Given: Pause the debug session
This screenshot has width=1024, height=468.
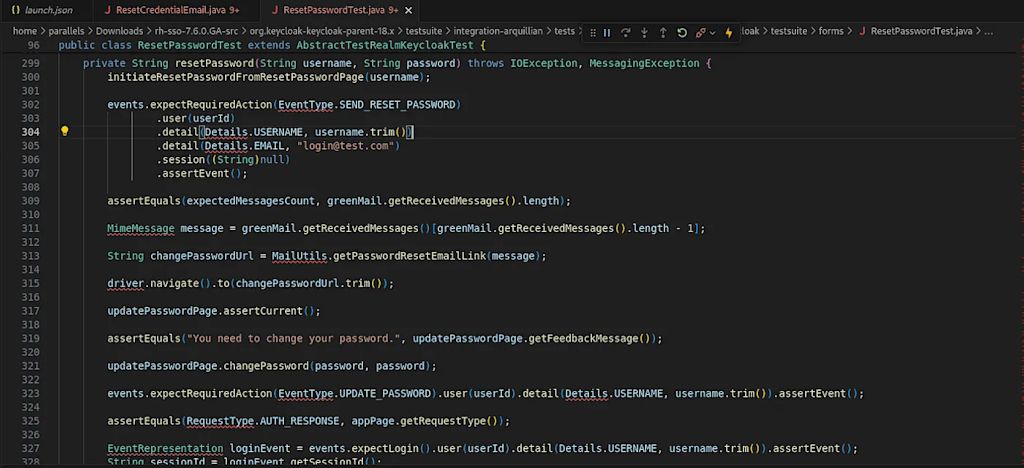Looking at the screenshot, I should coord(607,33).
